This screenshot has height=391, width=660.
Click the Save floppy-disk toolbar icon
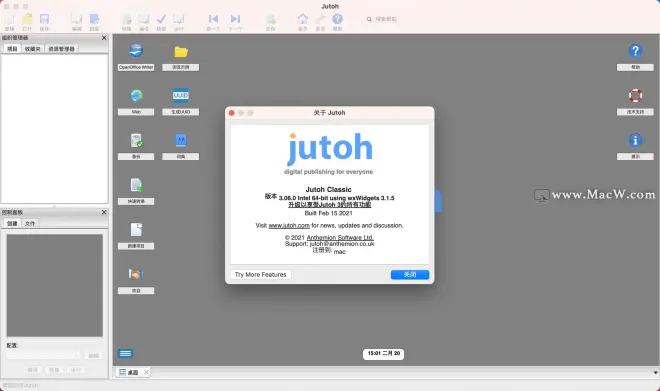click(44, 19)
